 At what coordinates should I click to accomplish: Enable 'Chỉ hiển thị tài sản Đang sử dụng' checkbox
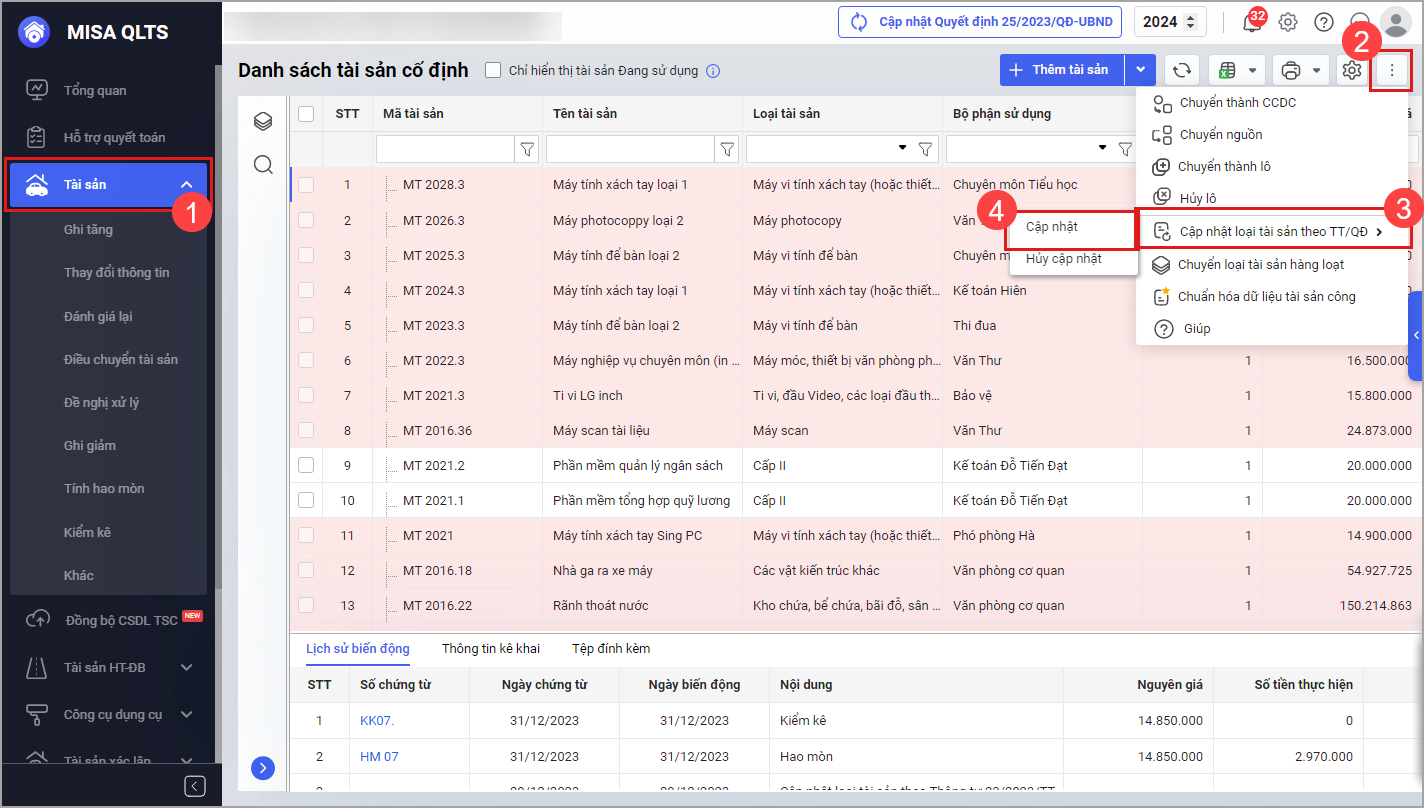[x=493, y=70]
